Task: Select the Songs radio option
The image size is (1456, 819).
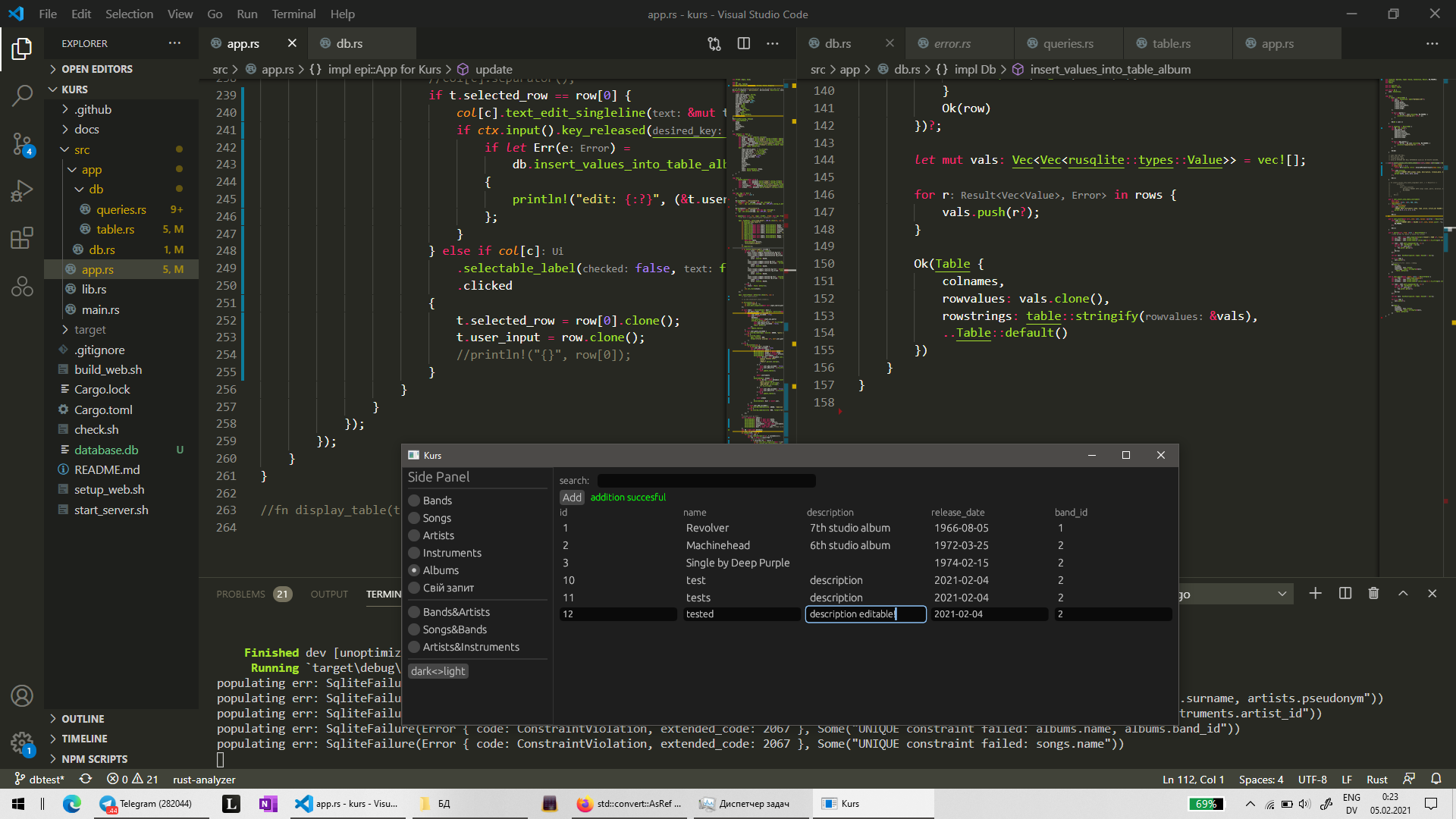Action: click(x=429, y=518)
